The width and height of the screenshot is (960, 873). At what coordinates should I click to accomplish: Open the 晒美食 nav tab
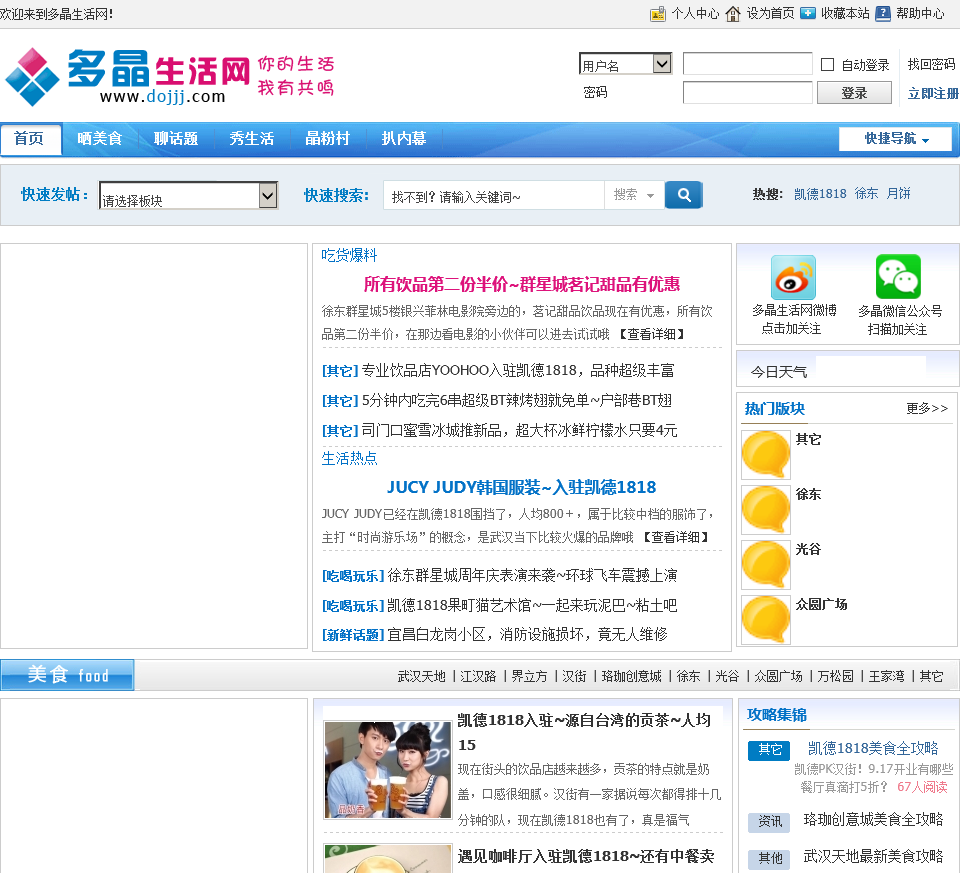click(100, 139)
